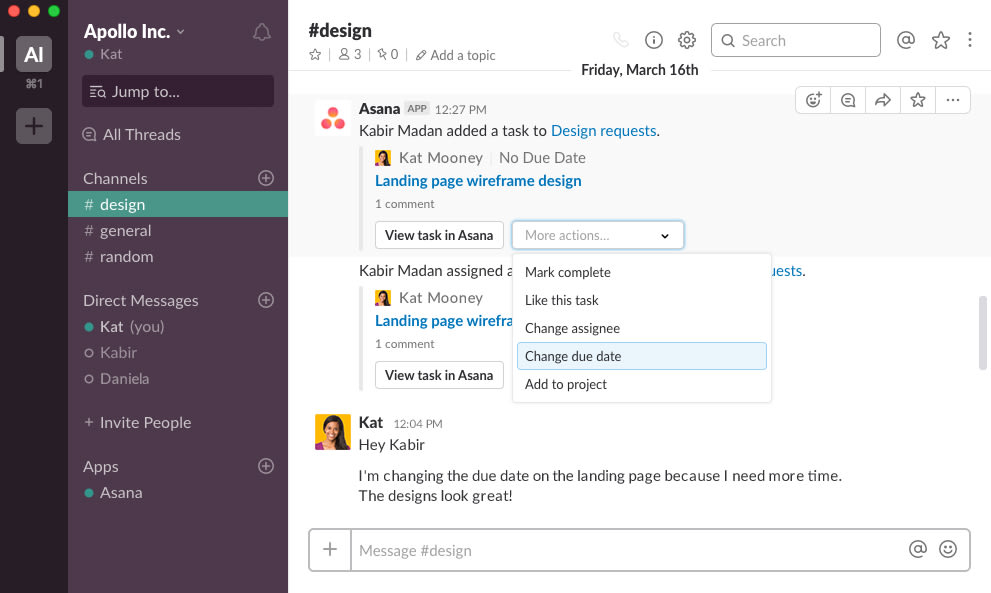Start a call with the phone icon
991x593 pixels.
pos(621,40)
